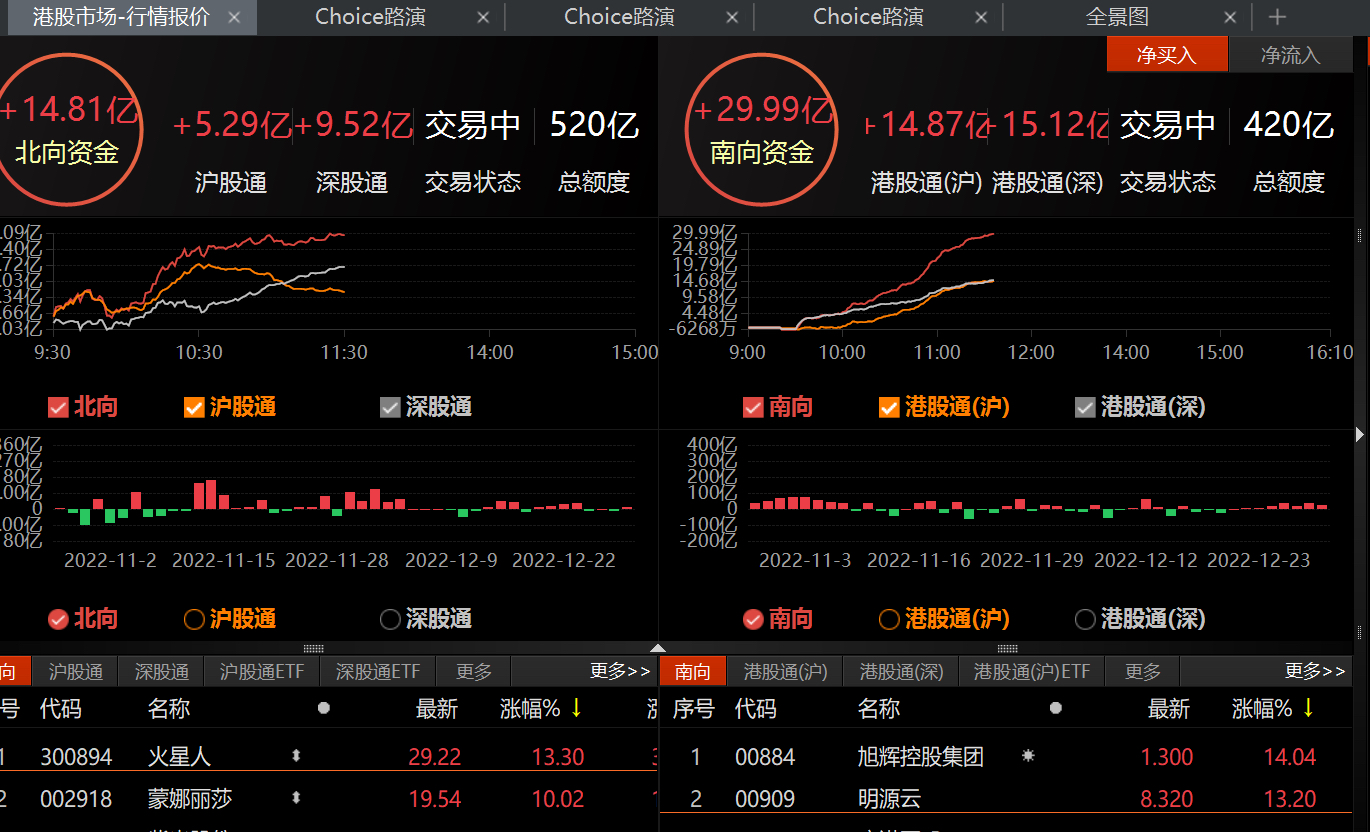Switch to the 全景图 tab
This screenshot has height=832, width=1370.
coord(1117,16)
